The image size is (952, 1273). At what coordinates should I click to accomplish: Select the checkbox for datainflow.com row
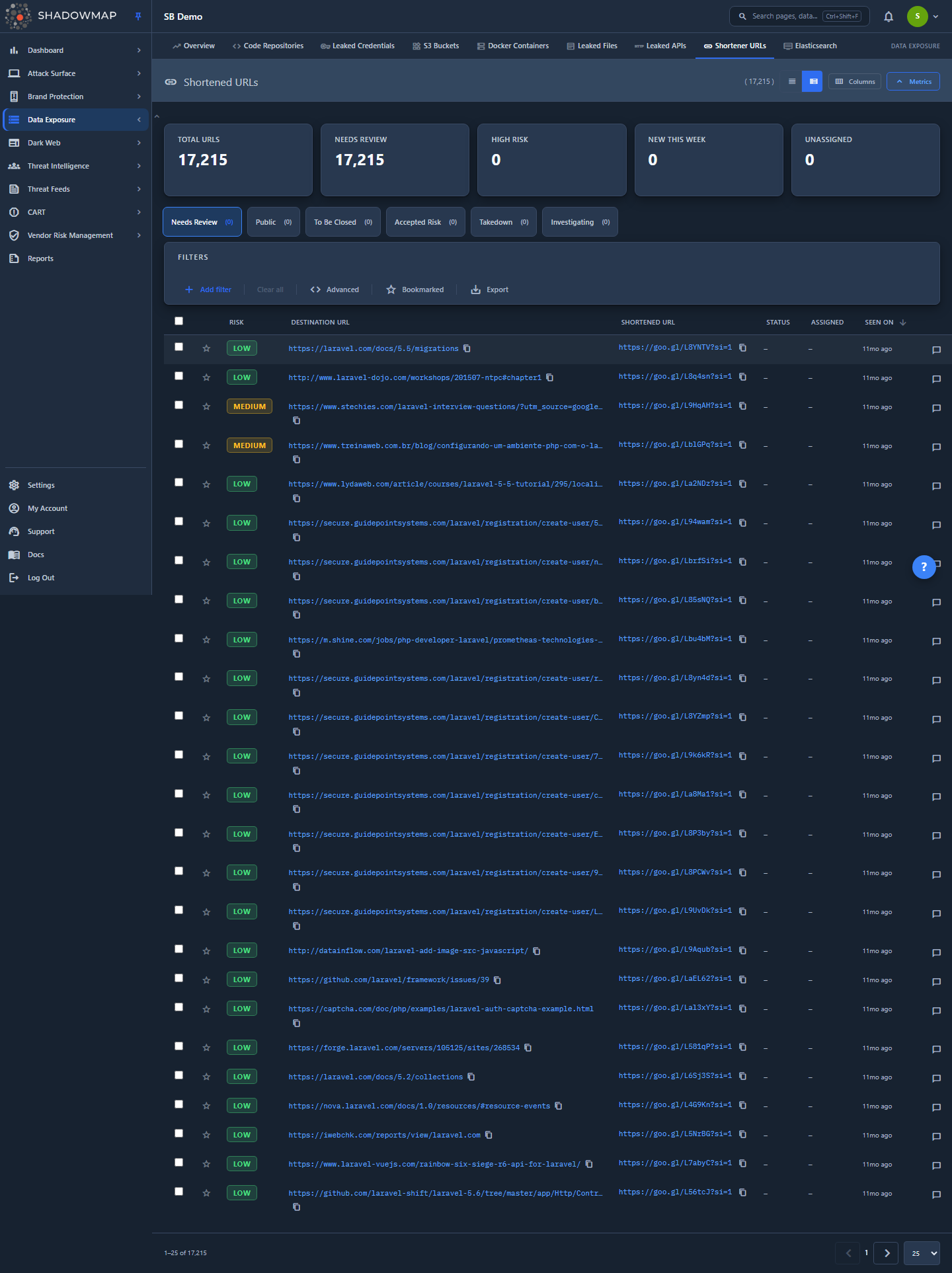pyautogui.click(x=178, y=949)
